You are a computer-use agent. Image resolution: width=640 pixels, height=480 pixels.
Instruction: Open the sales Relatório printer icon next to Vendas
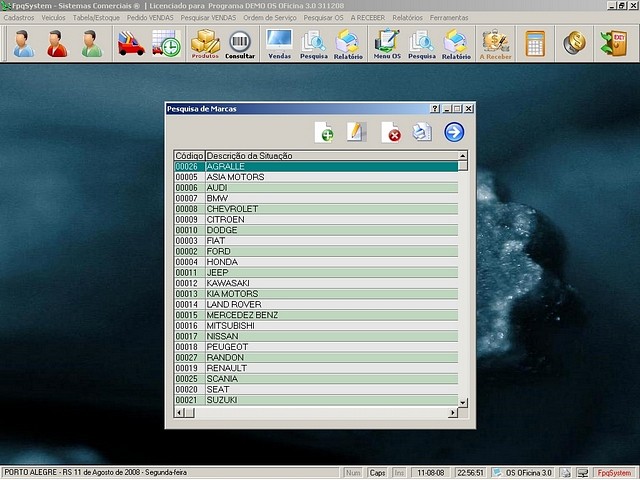(348, 45)
